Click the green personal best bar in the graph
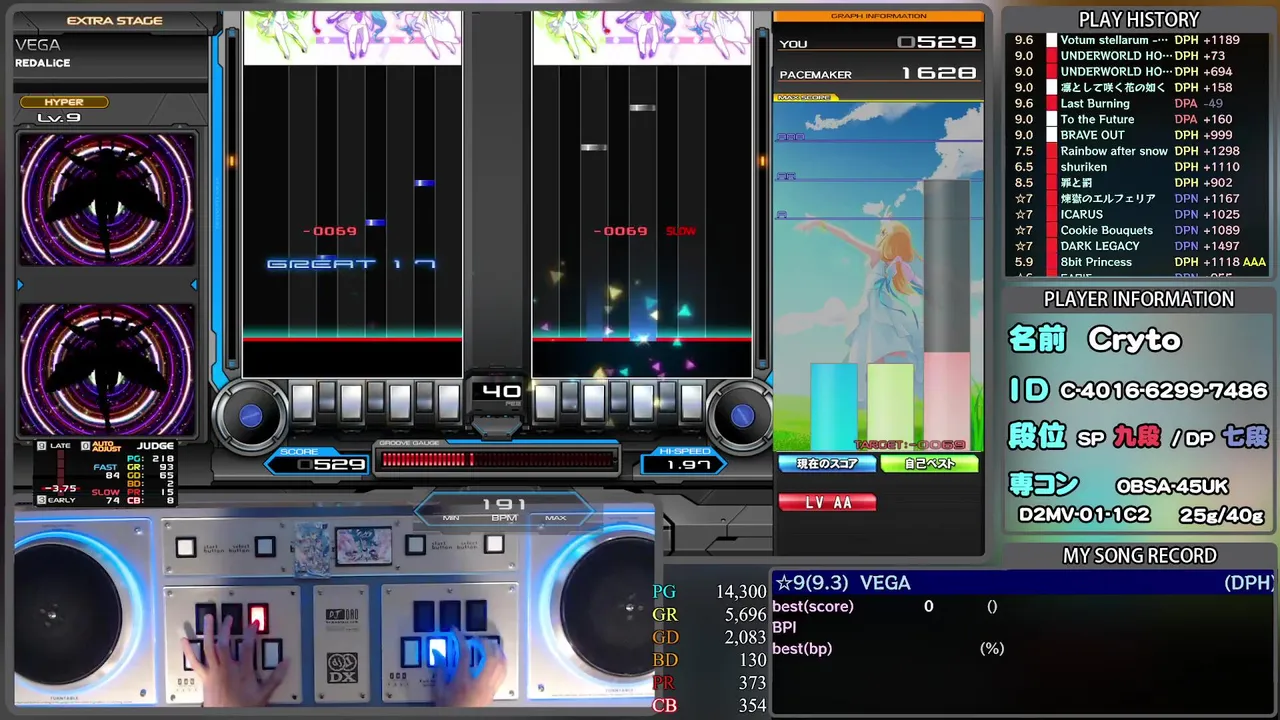 [890, 406]
